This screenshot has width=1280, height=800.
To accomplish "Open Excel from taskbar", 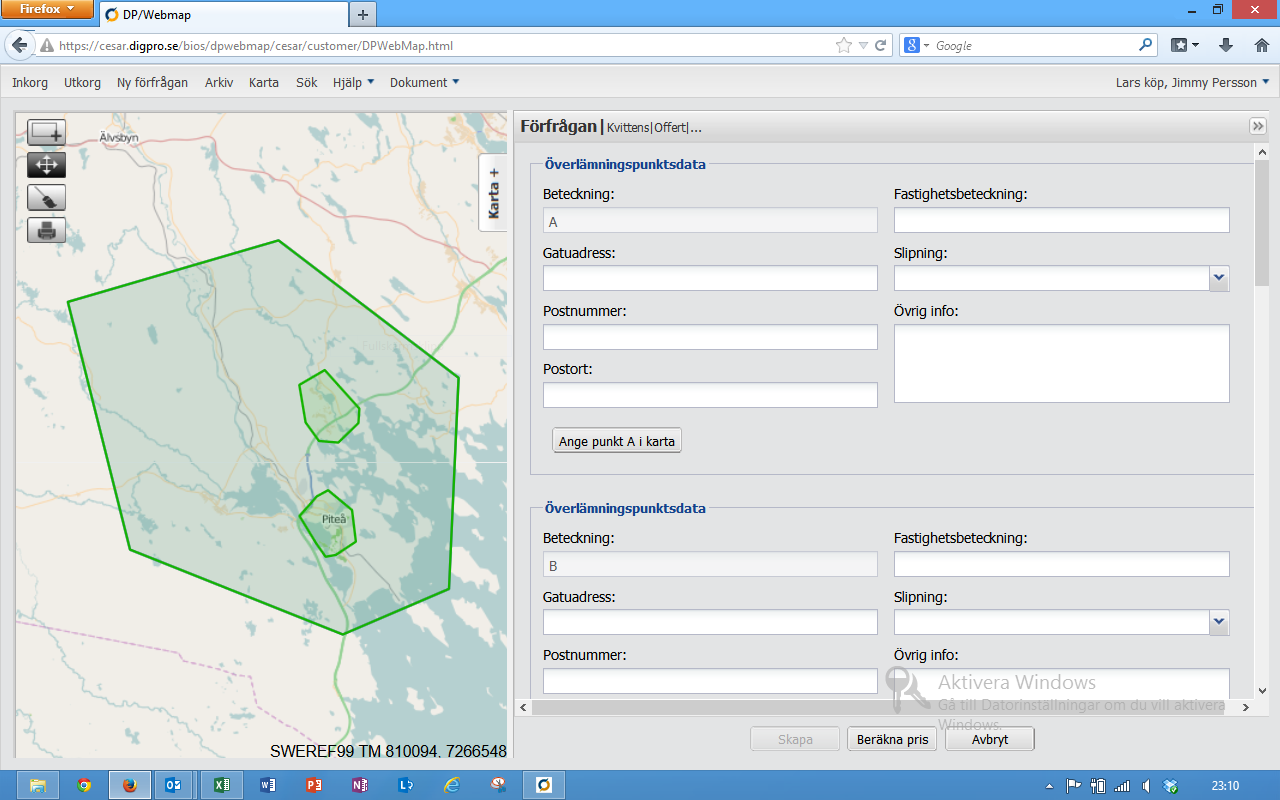I will pos(221,785).
